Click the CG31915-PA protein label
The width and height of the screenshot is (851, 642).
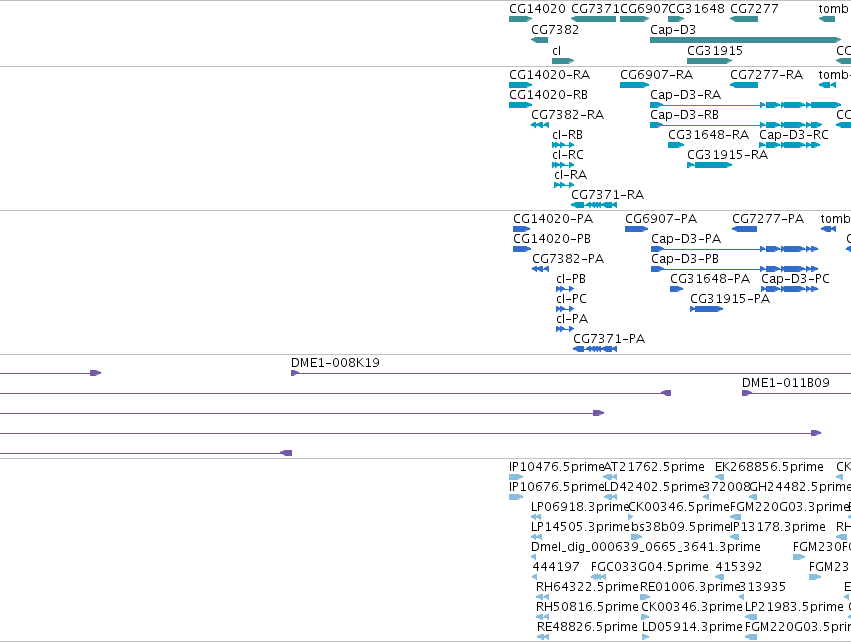pyautogui.click(x=730, y=300)
